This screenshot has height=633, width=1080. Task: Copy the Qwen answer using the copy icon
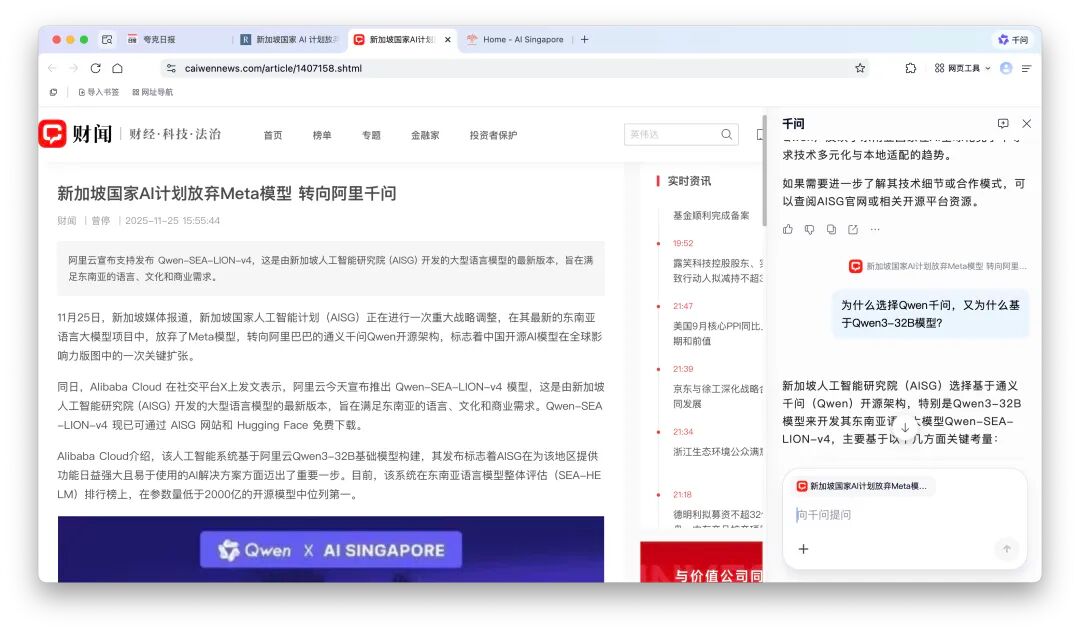click(x=830, y=229)
